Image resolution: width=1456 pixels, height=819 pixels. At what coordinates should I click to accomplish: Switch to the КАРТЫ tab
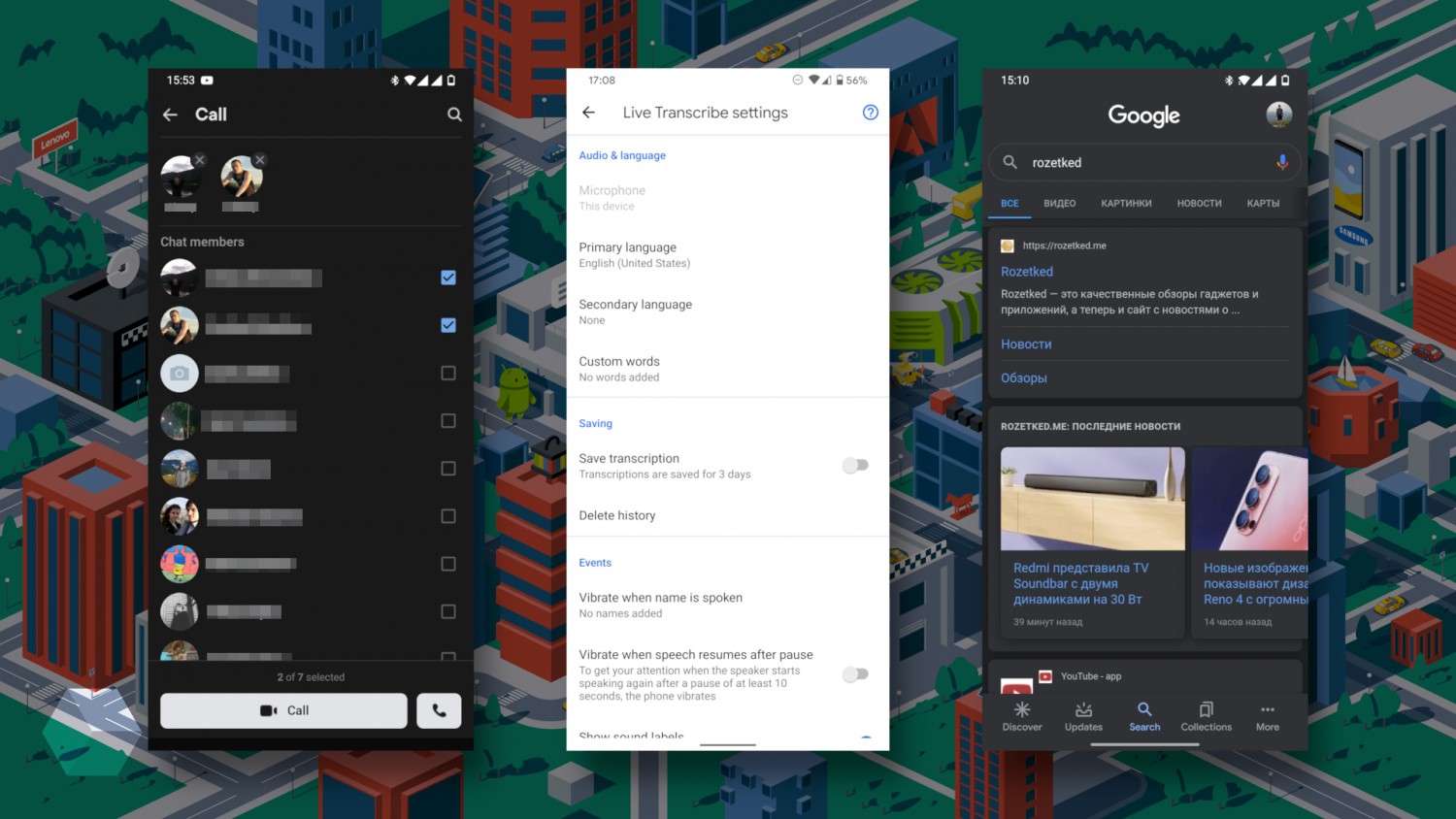1263,204
